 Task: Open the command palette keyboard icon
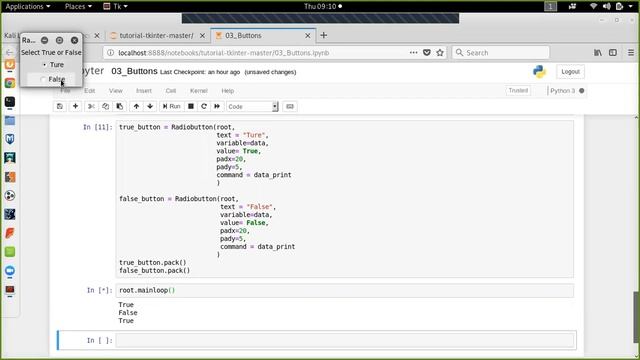click(x=290, y=107)
